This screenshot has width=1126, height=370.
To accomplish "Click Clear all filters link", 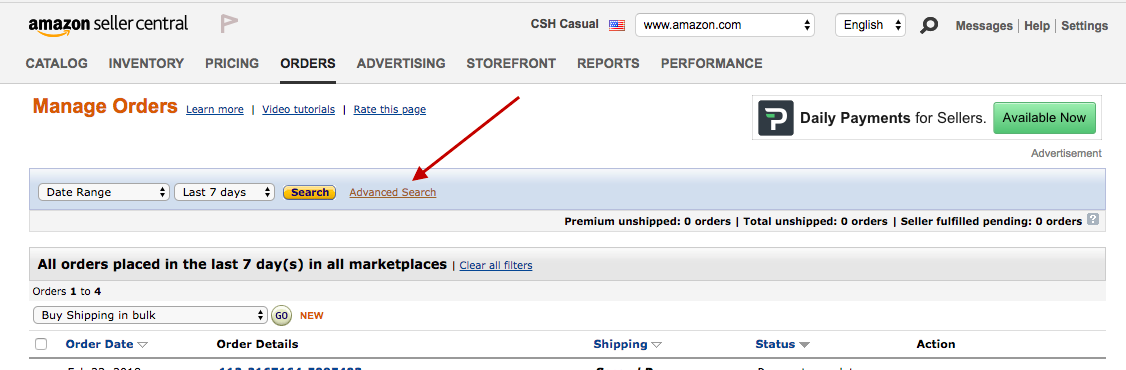I will pyautogui.click(x=496, y=266).
